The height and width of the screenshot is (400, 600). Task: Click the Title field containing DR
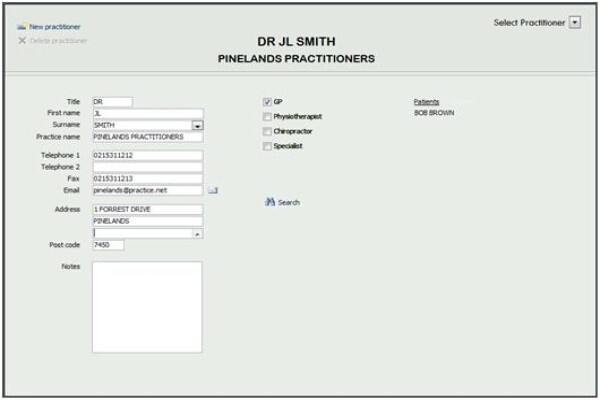pos(112,102)
